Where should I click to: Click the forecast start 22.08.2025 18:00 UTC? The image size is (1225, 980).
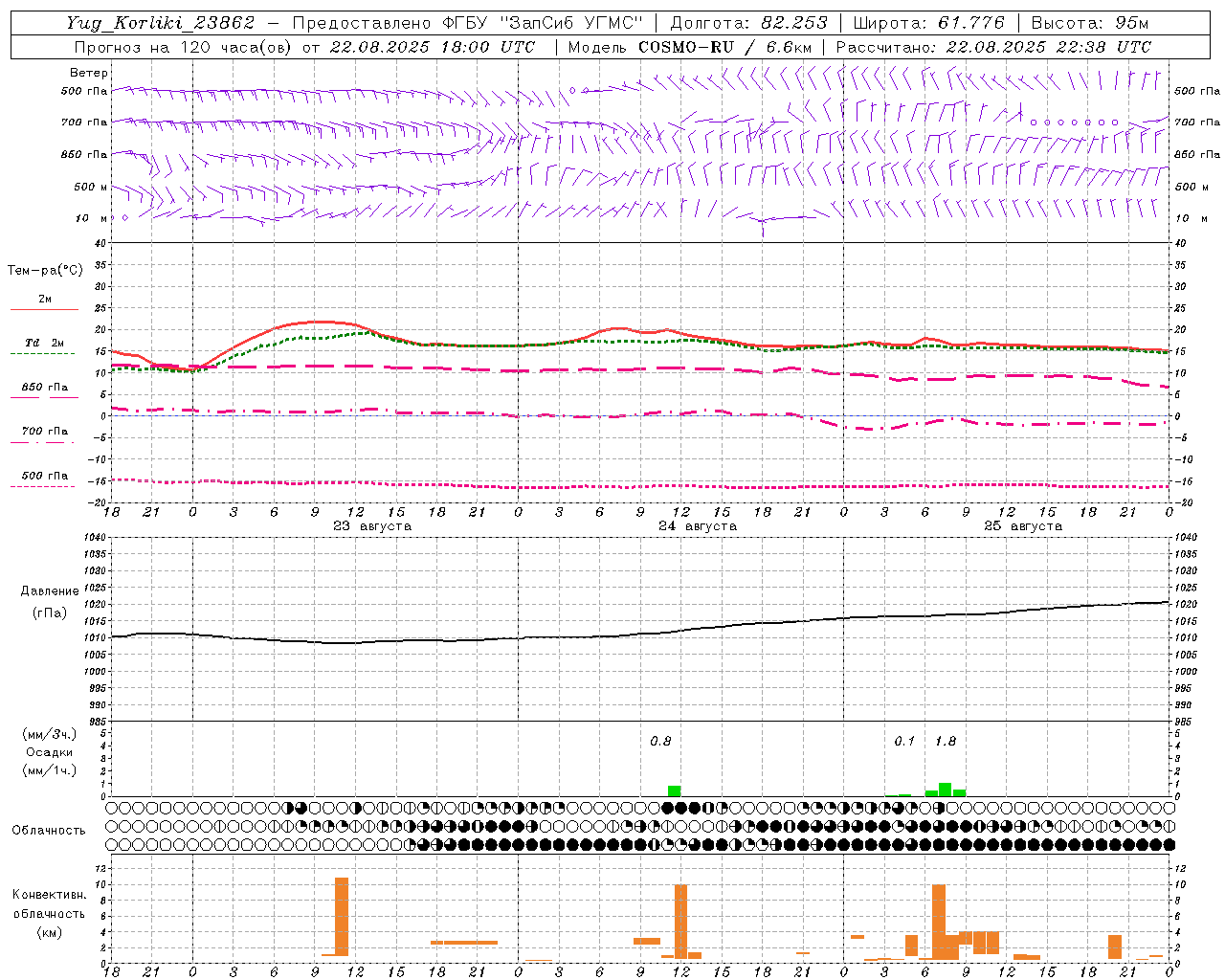[x=433, y=47]
